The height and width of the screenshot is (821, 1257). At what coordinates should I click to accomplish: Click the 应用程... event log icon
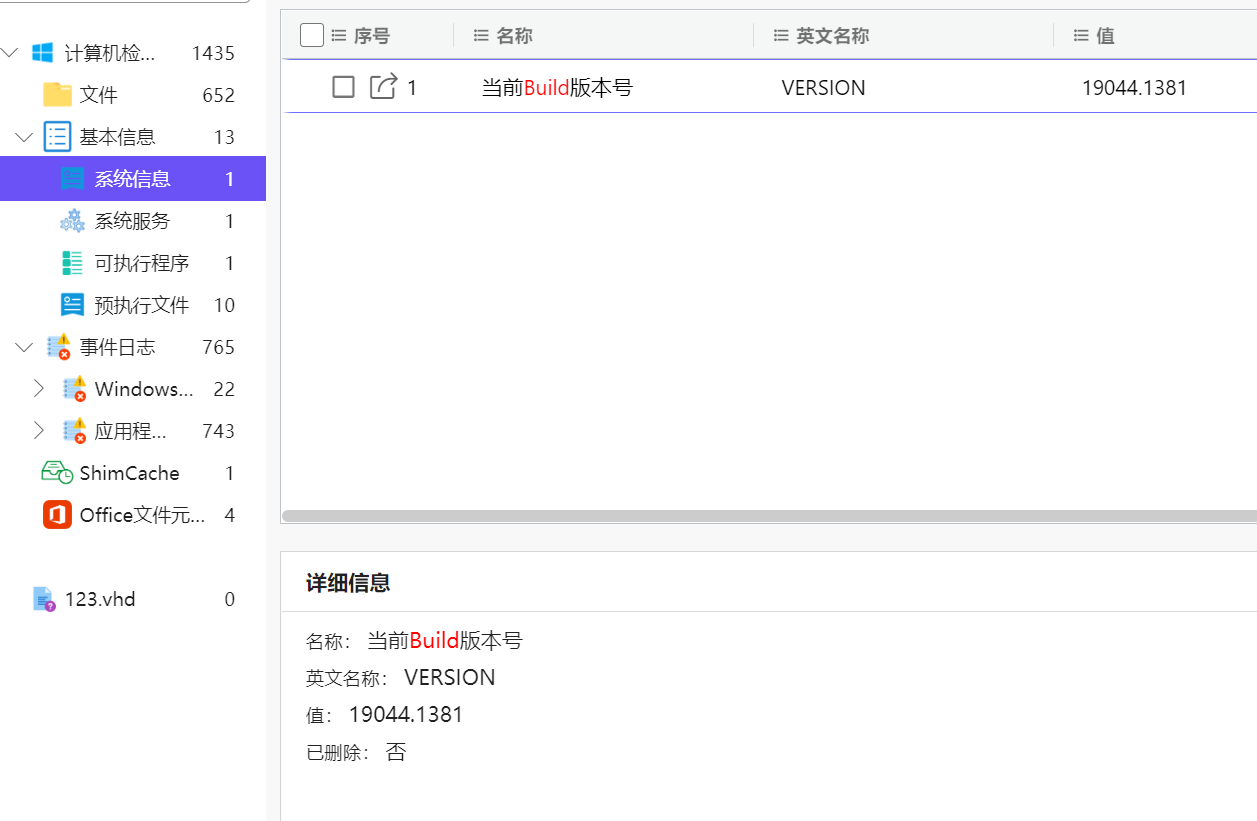[74, 431]
